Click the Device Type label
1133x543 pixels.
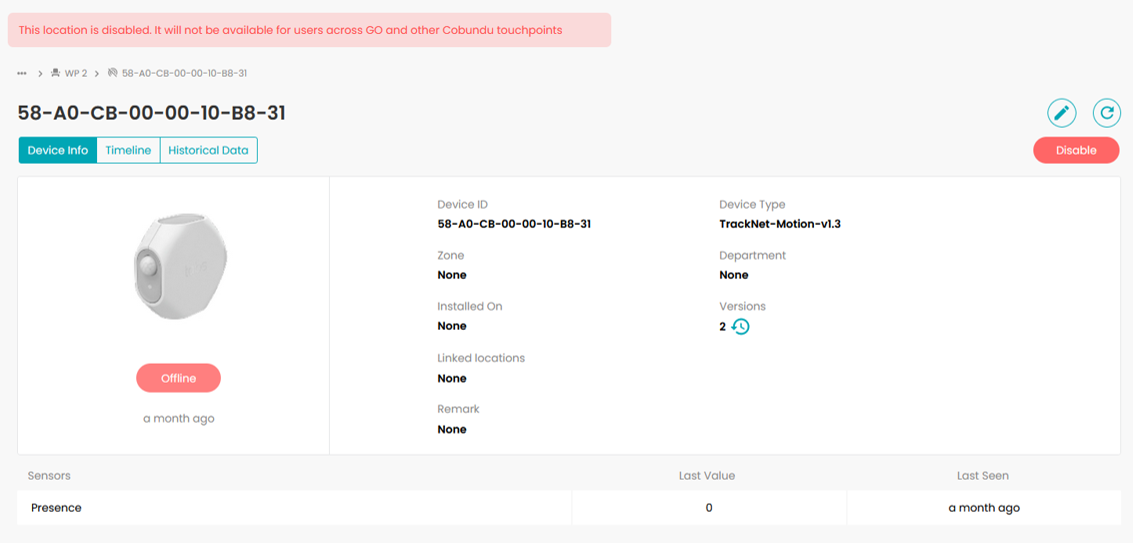coord(752,205)
